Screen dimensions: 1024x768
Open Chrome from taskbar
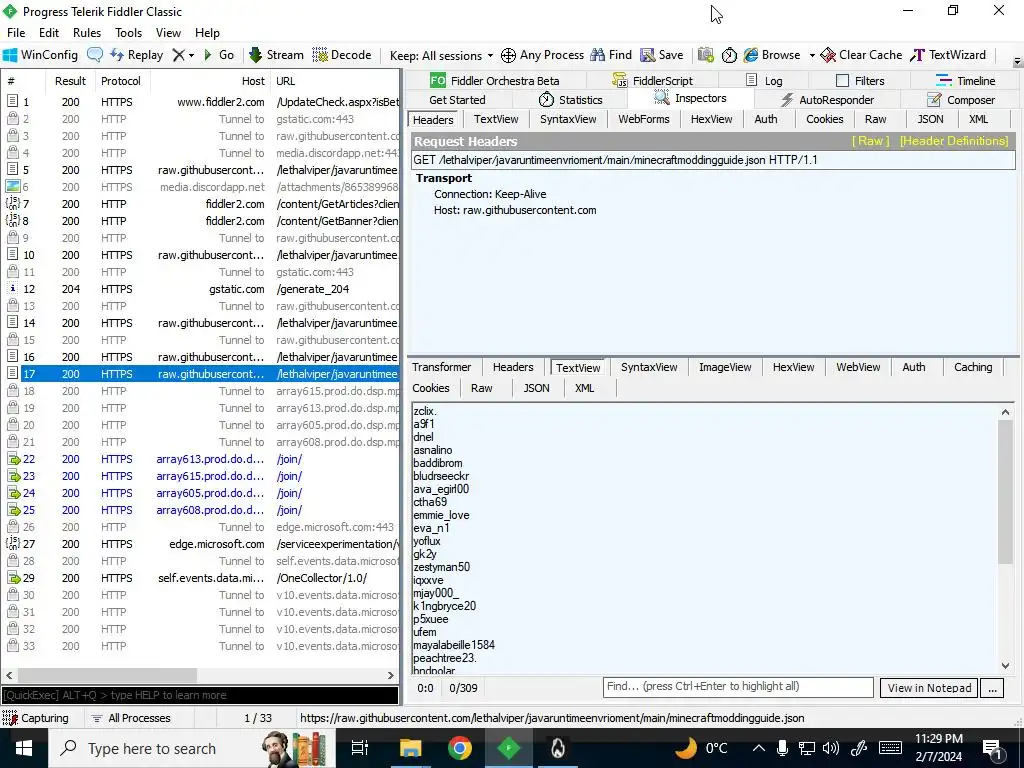(x=460, y=748)
